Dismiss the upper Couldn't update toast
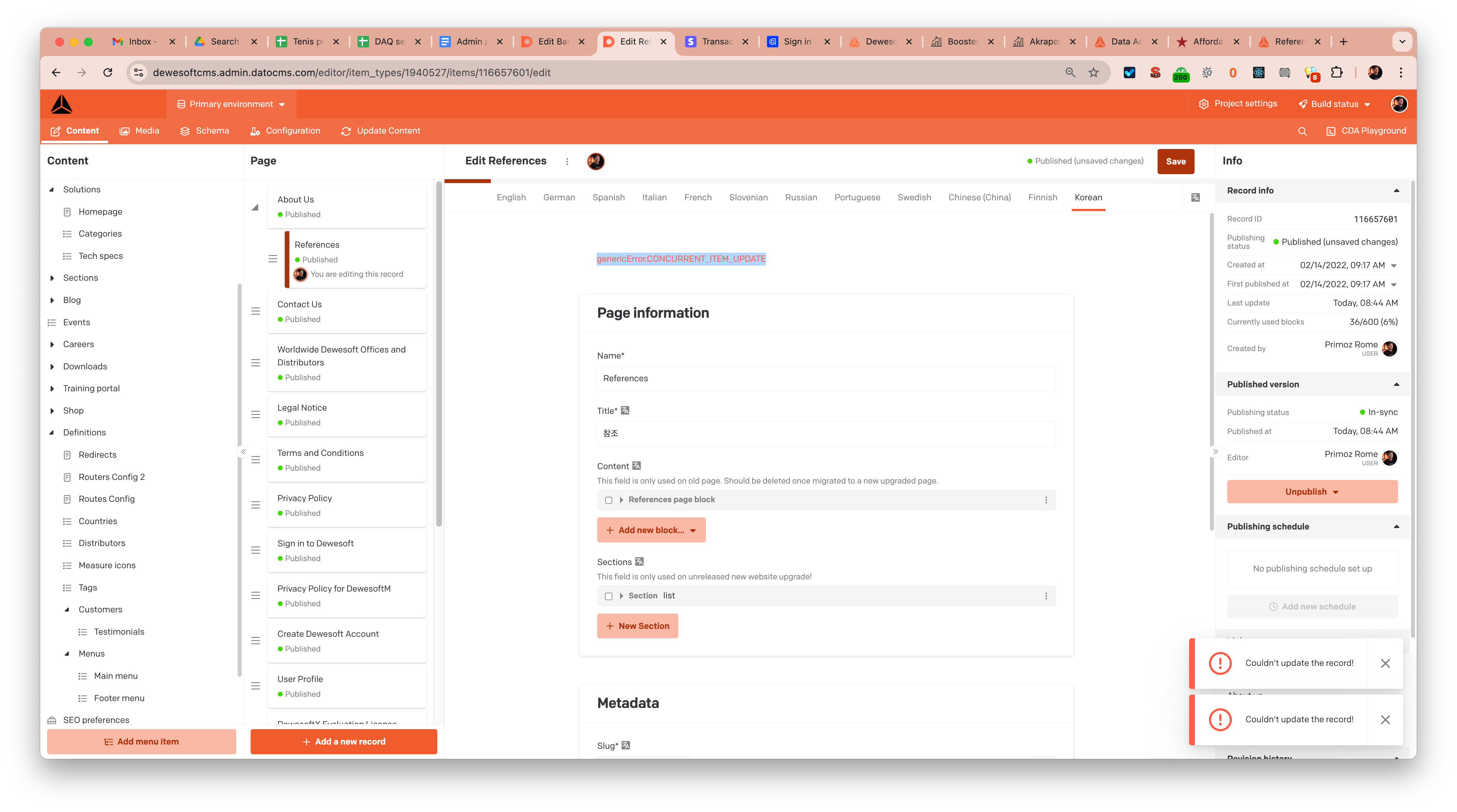The image size is (1457, 812). [x=1385, y=663]
